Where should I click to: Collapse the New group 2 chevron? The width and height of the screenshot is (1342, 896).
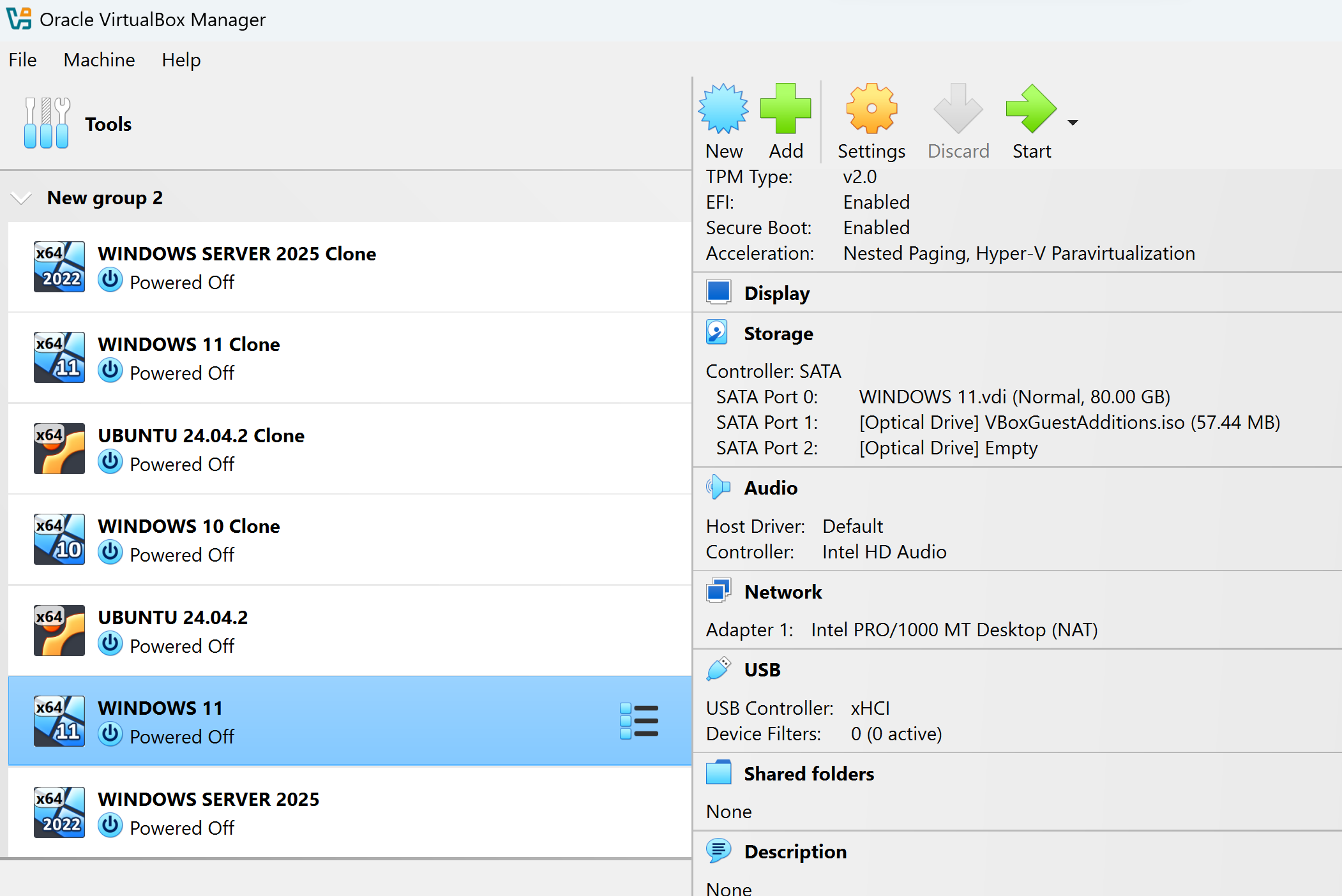pyautogui.click(x=22, y=198)
